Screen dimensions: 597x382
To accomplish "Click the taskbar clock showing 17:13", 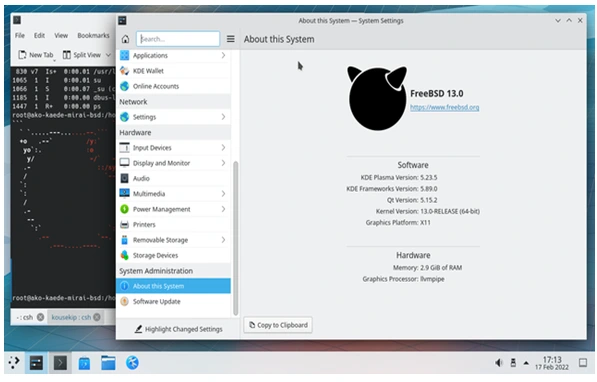I will coord(552,363).
